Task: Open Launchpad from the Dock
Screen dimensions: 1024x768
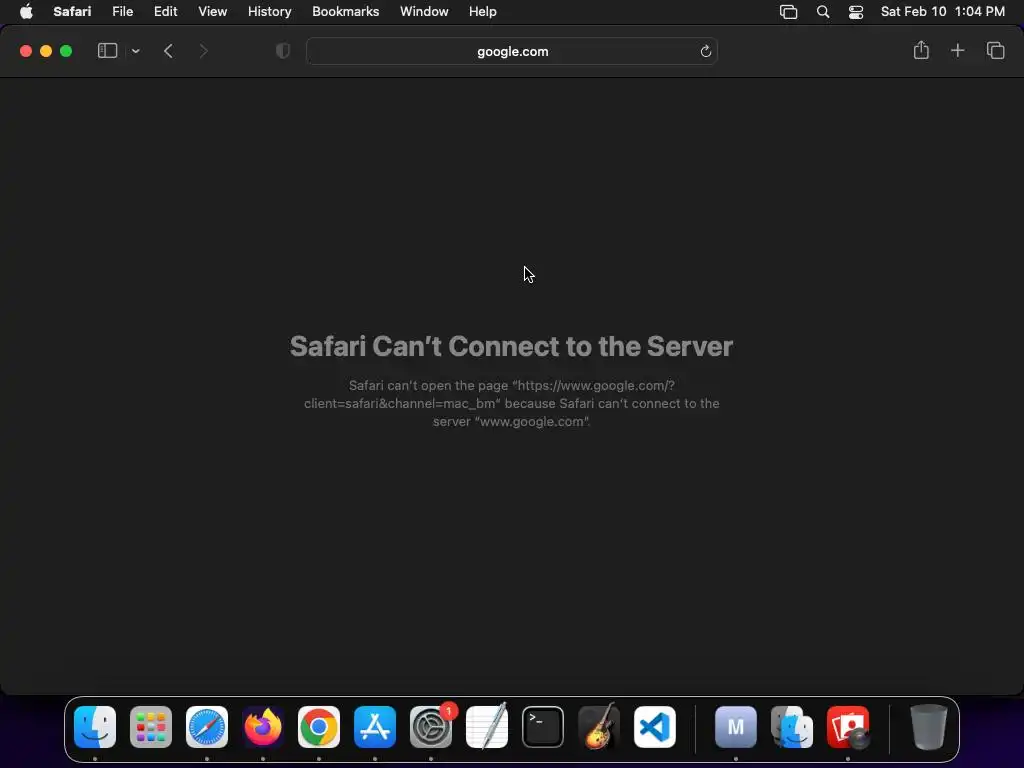Action: click(x=151, y=727)
